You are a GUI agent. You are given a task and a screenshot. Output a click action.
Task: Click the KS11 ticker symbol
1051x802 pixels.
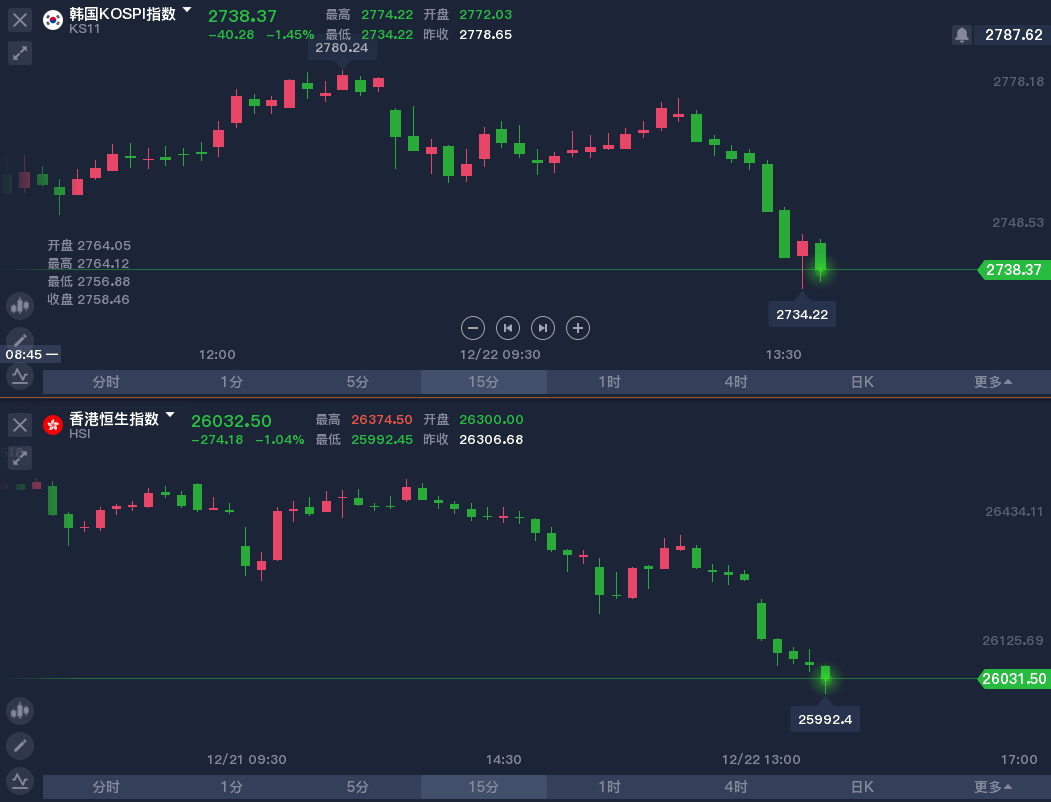tap(84, 29)
